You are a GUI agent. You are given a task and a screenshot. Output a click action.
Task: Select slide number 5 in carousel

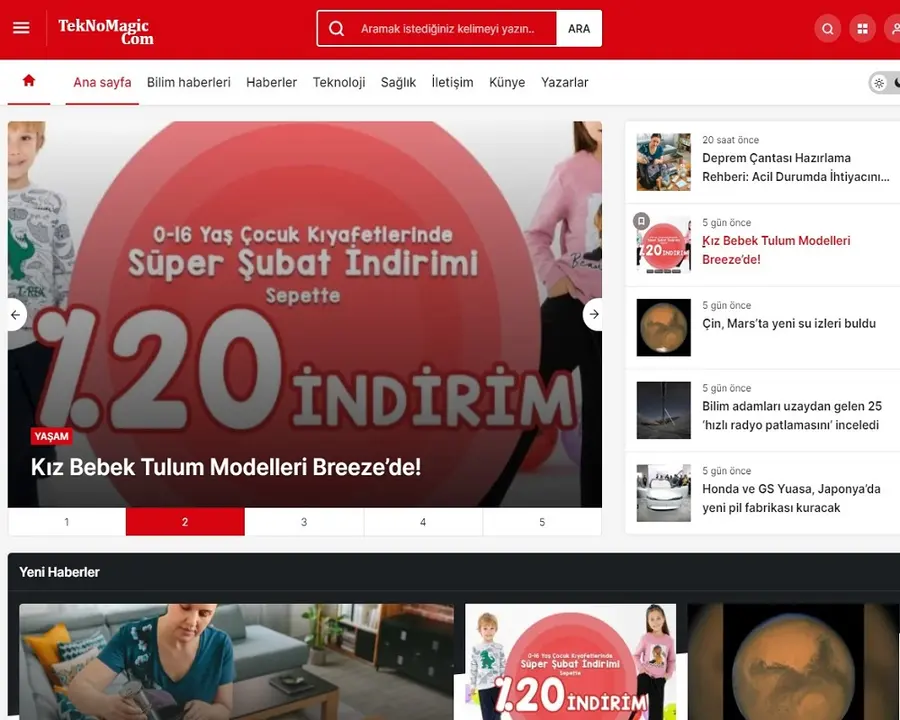542,522
